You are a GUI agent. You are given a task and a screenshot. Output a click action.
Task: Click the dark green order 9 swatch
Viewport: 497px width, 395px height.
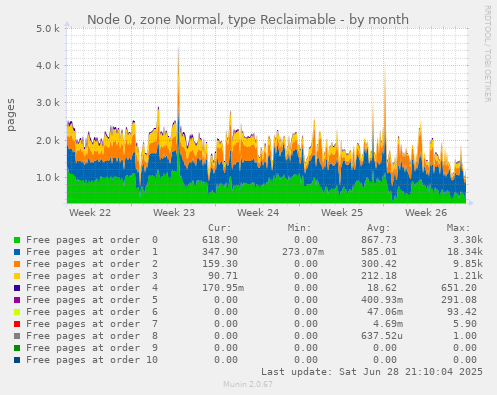tap(17, 348)
